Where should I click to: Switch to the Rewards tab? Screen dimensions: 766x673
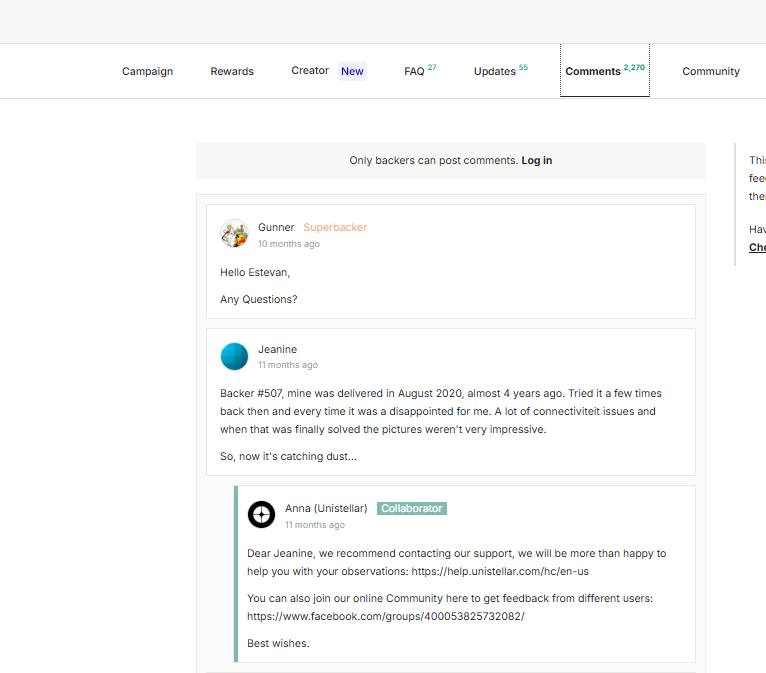(232, 71)
